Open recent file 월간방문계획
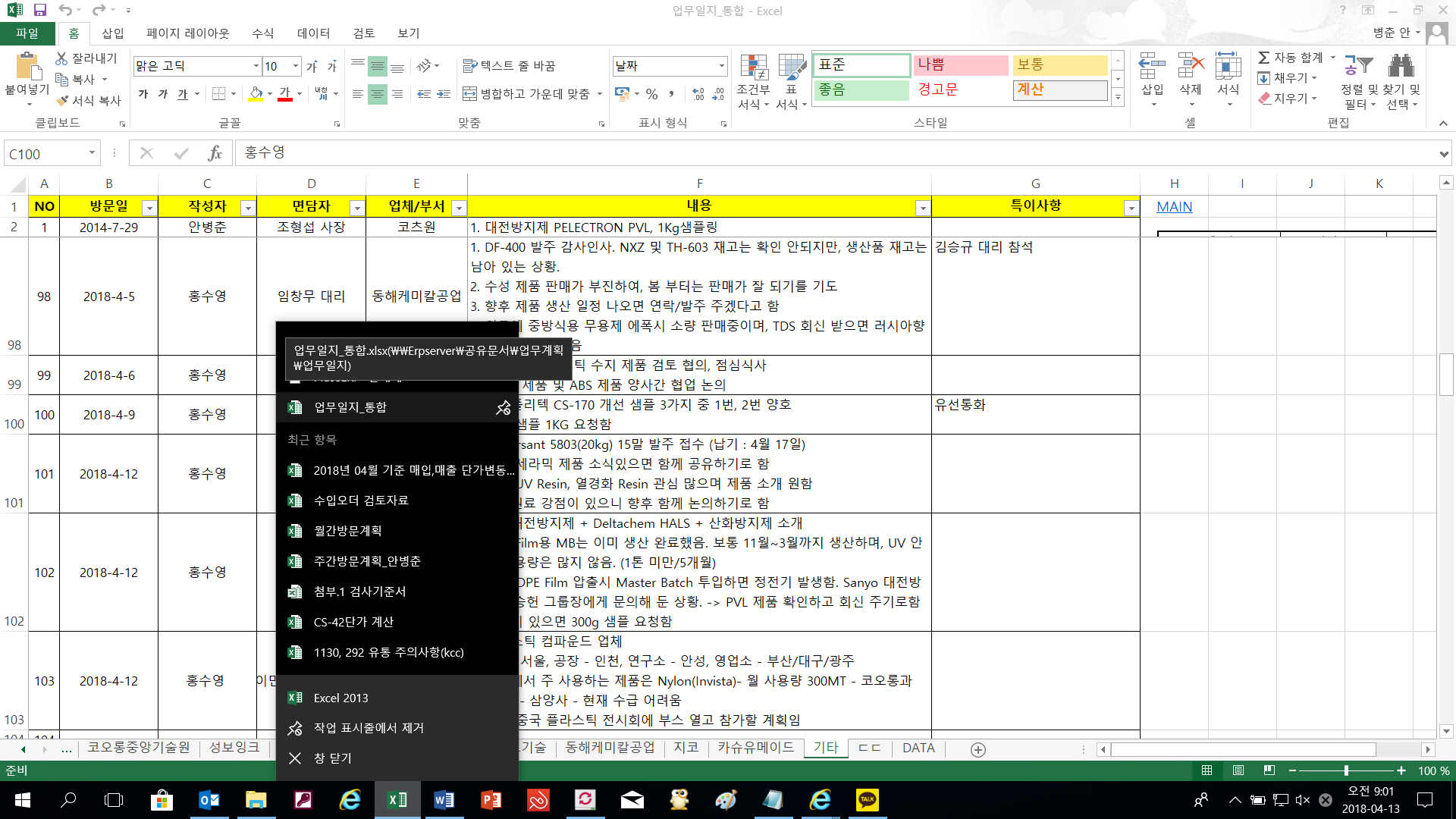The image size is (1456, 819). (397, 531)
